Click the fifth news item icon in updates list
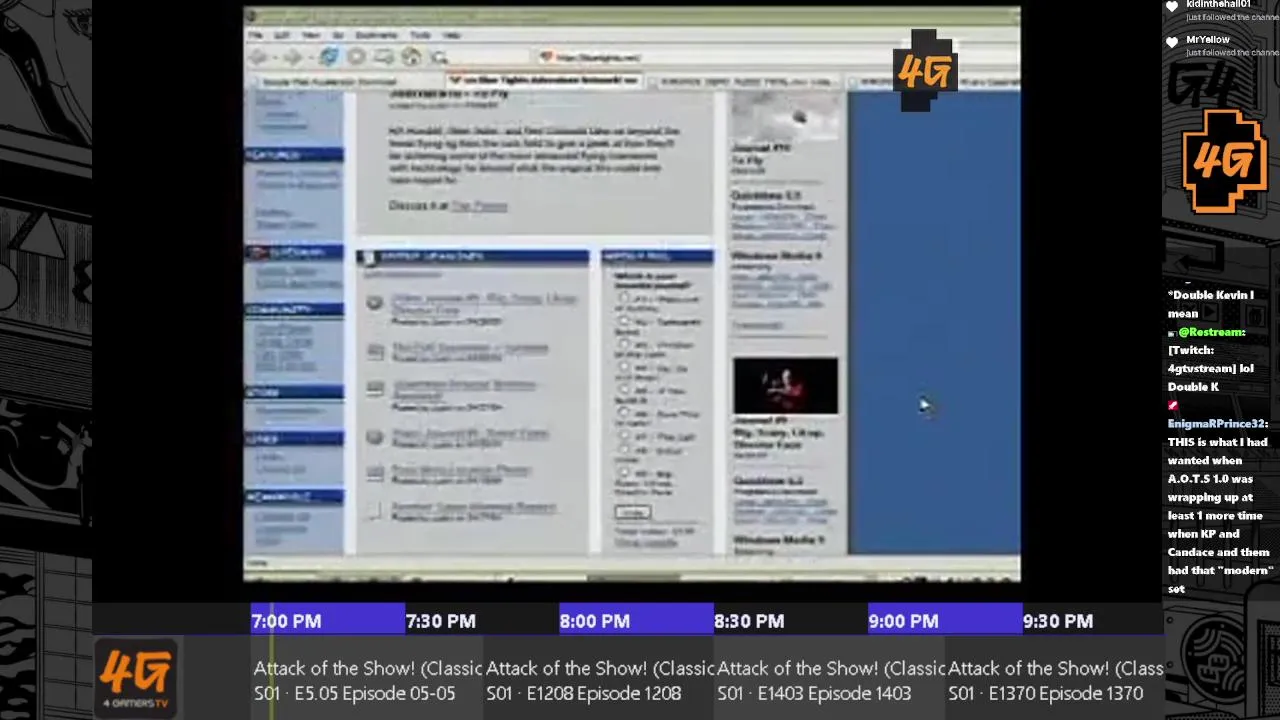1280x720 pixels. coord(374,472)
